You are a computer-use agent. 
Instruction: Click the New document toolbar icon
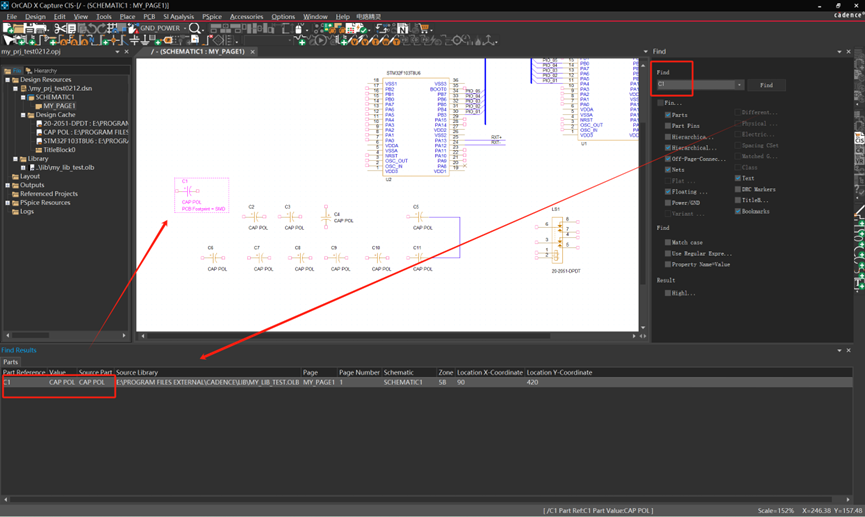pyautogui.click(x=8, y=28)
